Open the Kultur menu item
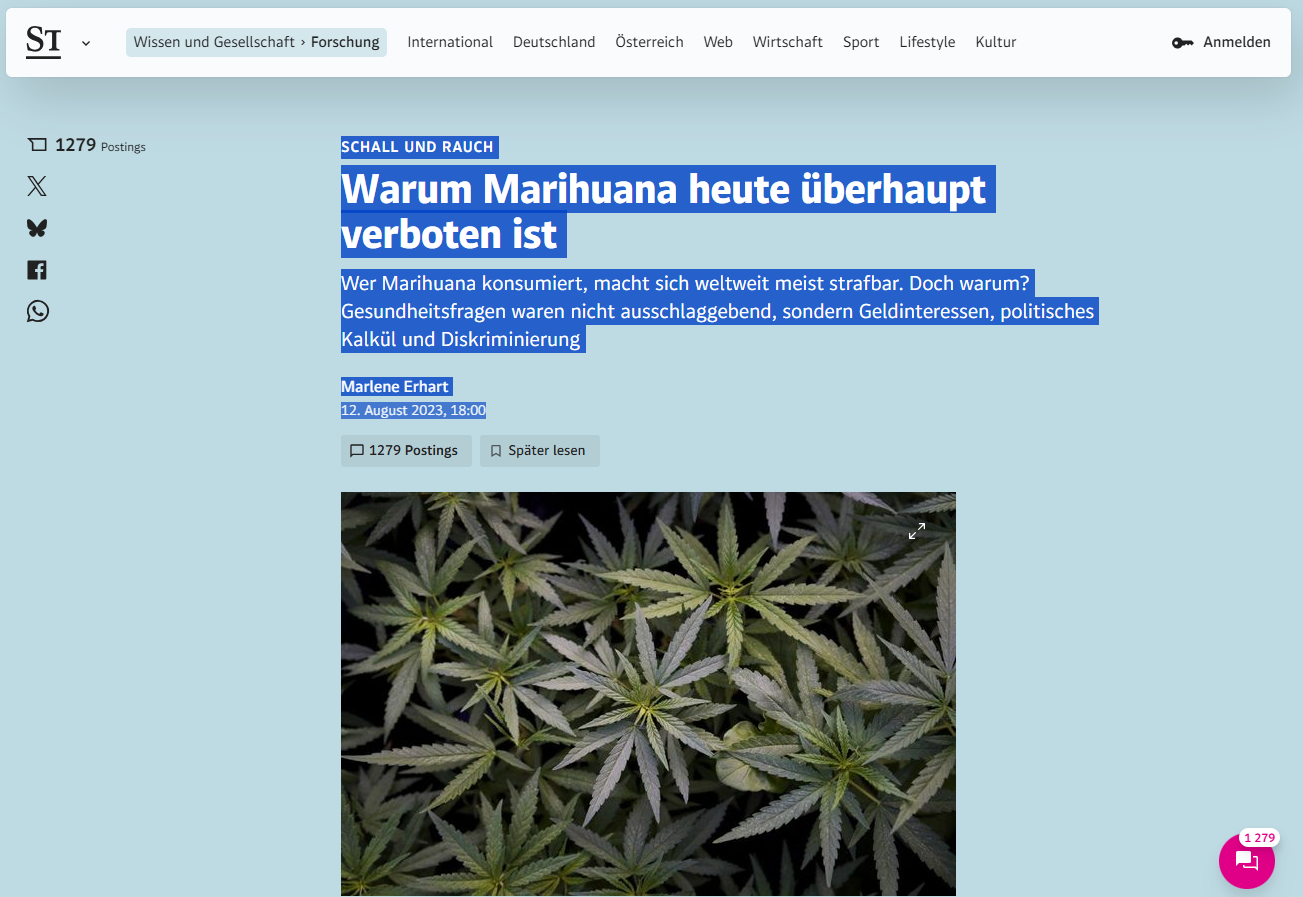Viewport: 1303px width, 897px height. click(996, 42)
